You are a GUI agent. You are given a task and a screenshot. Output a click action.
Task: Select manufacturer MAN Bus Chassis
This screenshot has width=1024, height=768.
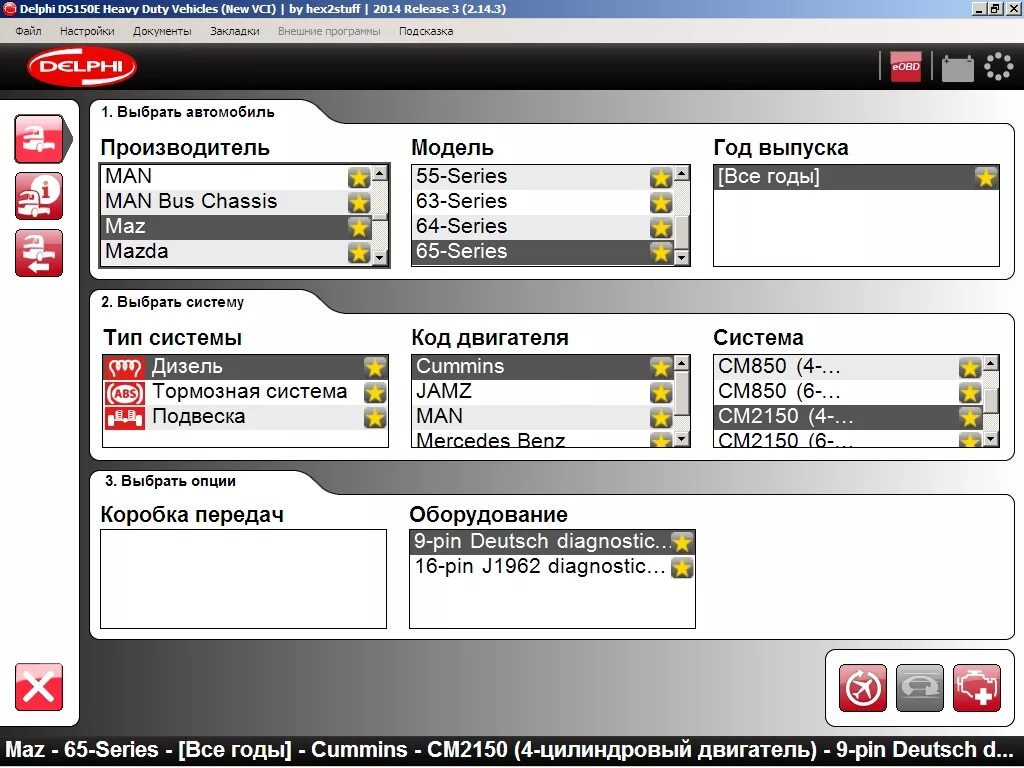tap(236, 201)
